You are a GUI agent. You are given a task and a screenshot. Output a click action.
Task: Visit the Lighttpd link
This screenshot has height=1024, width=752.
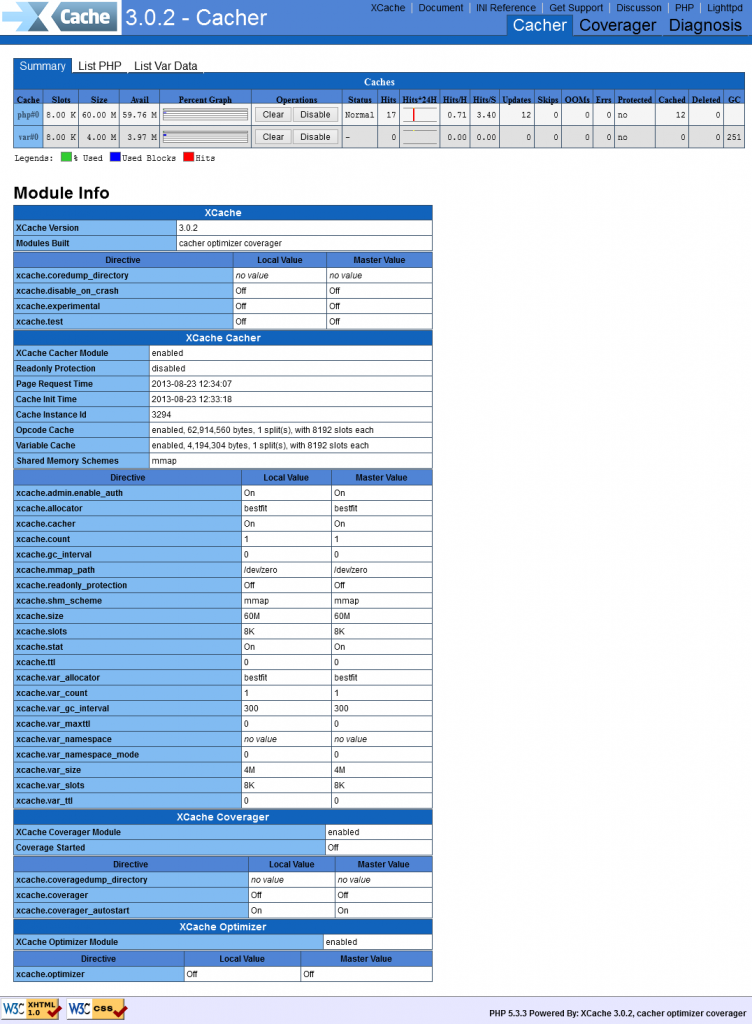(725, 8)
